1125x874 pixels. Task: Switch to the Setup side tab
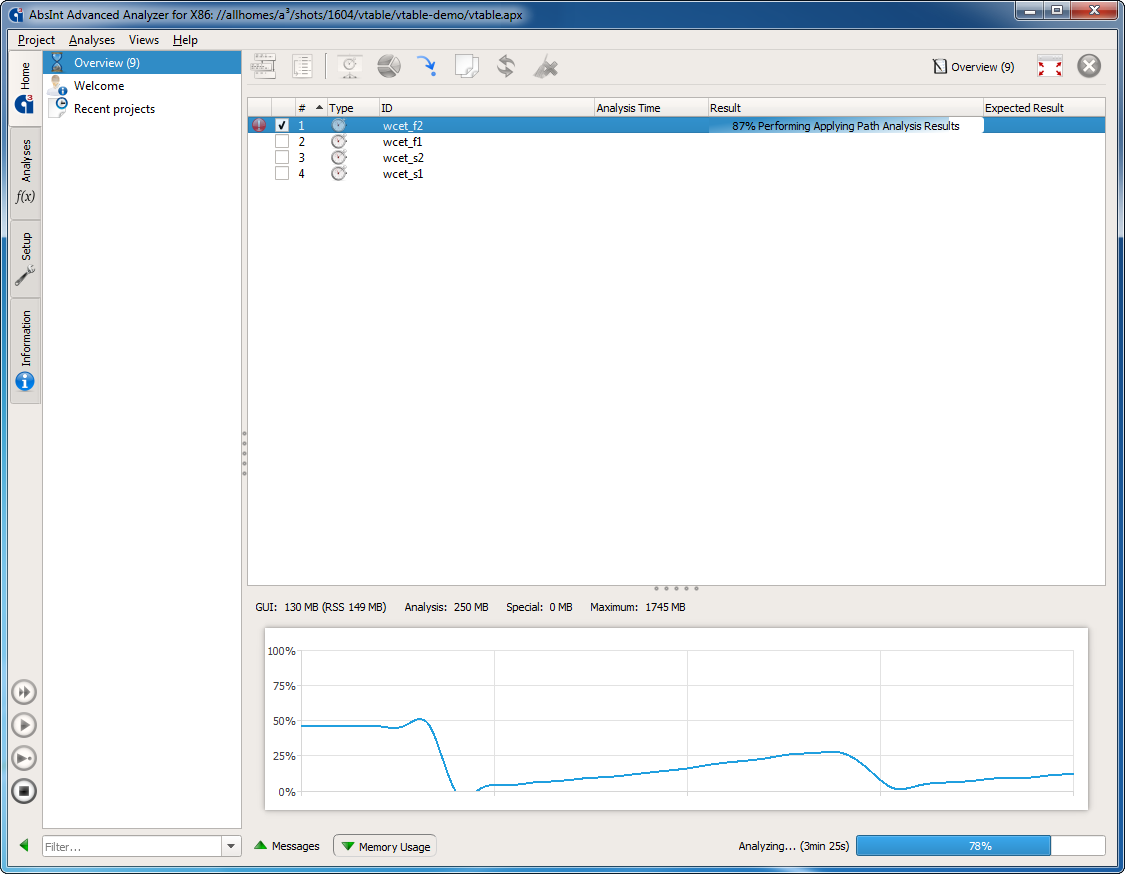25,258
